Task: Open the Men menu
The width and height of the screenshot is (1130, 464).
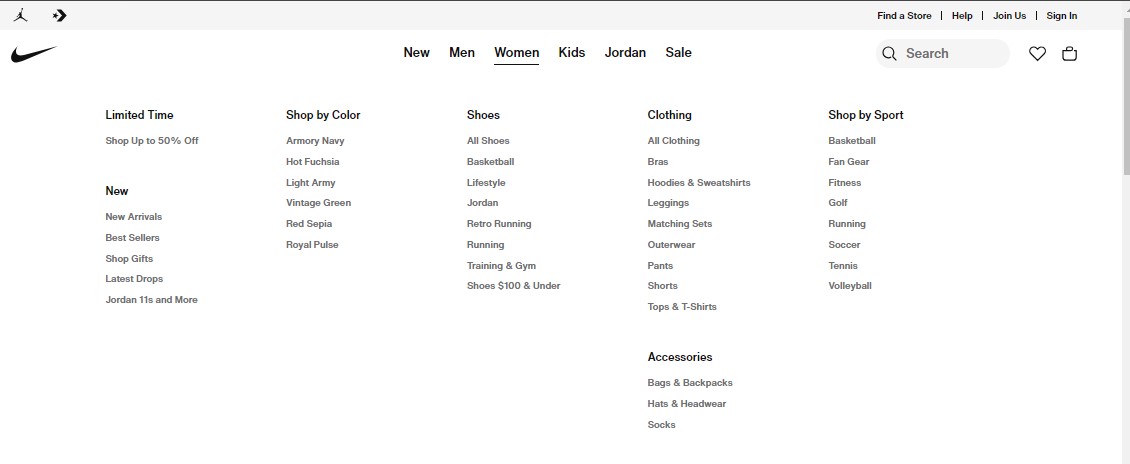Action: tap(462, 53)
